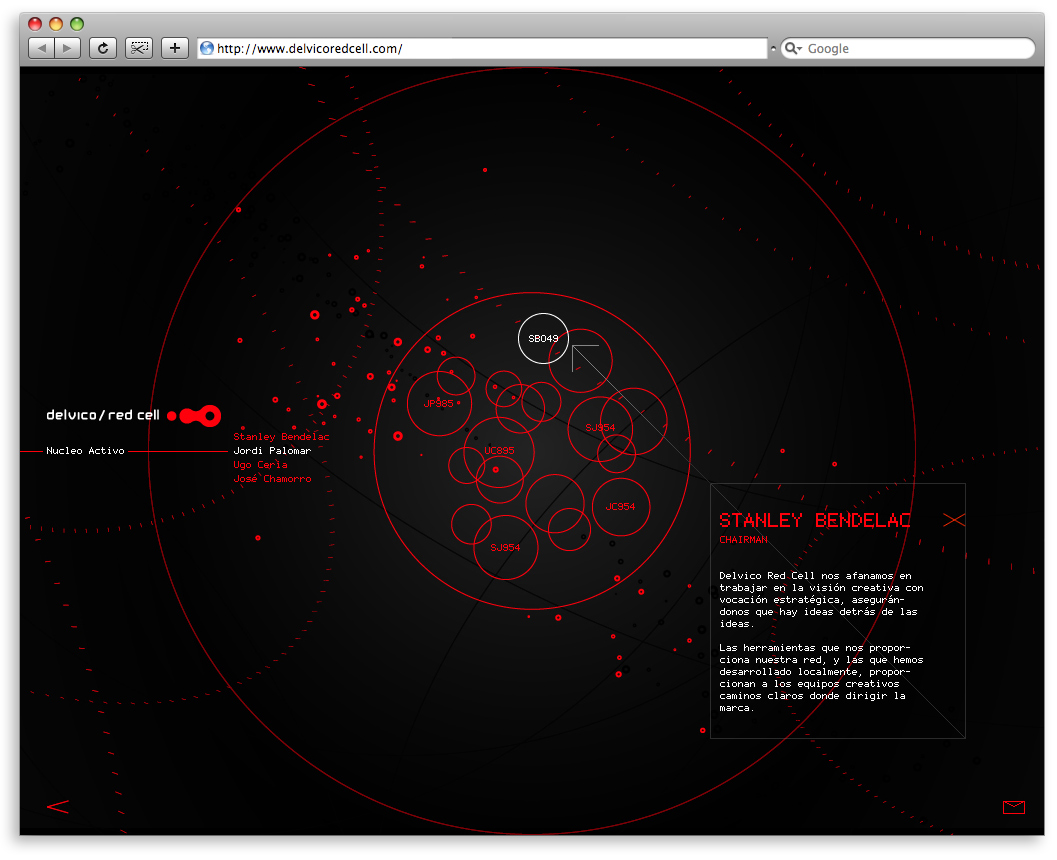Screen dimensions: 1057x860
Task: Open the Google search magnifier dropdown
Action: point(793,48)
